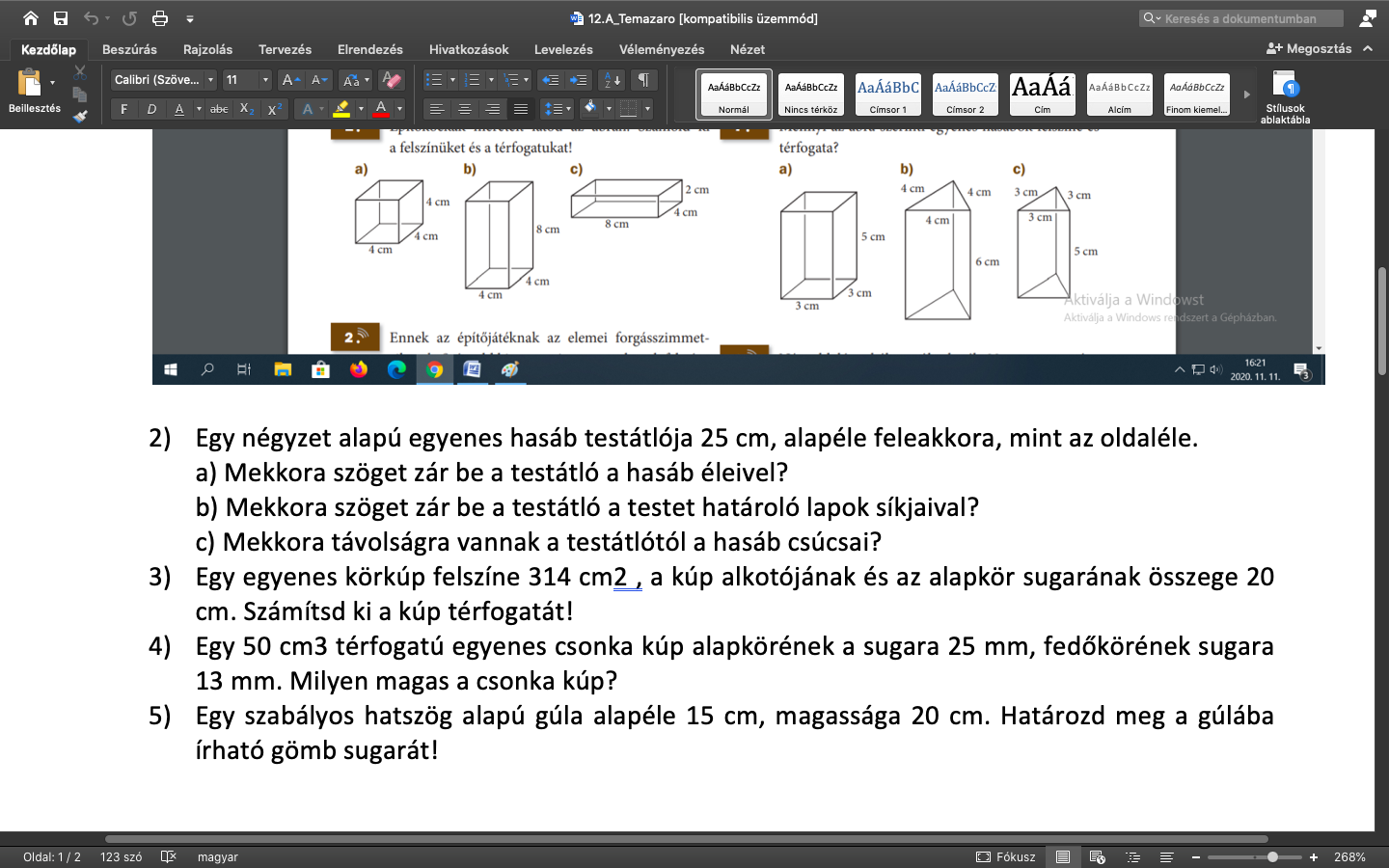
Task: Toggle paragraph marks visibility
Action: pos(643,80)
